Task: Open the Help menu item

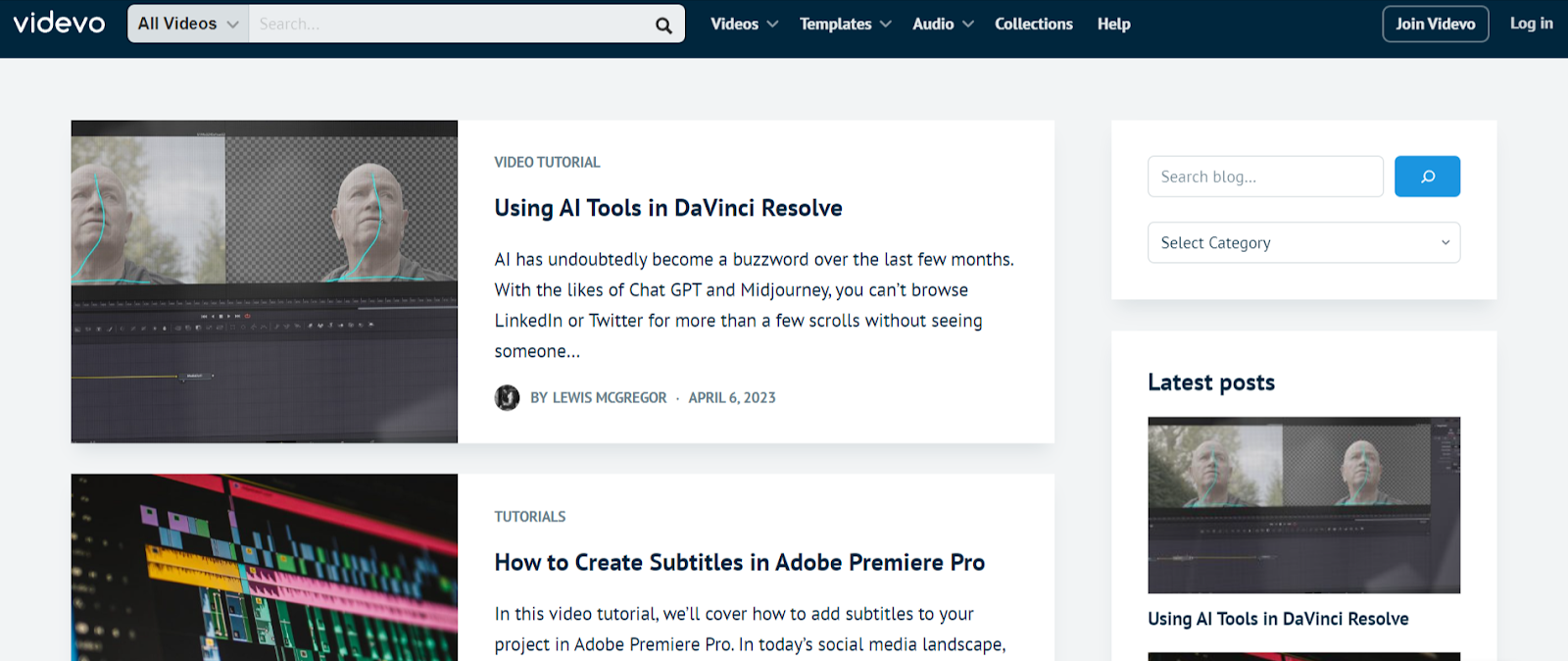Action: coord(1113,24)
